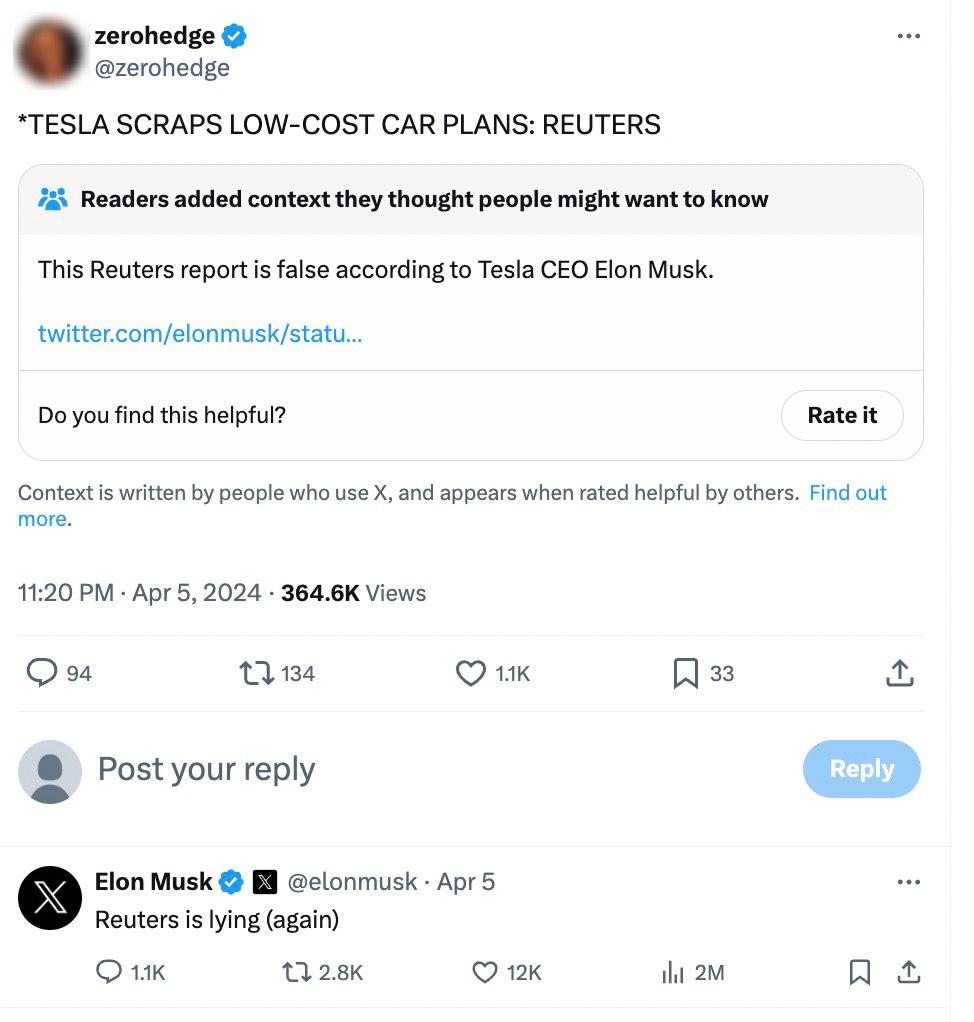The height and width of the screenshot is (1022, 974).
Task: Open more options on Elon Musk's reply
Action: coord(908,882)
